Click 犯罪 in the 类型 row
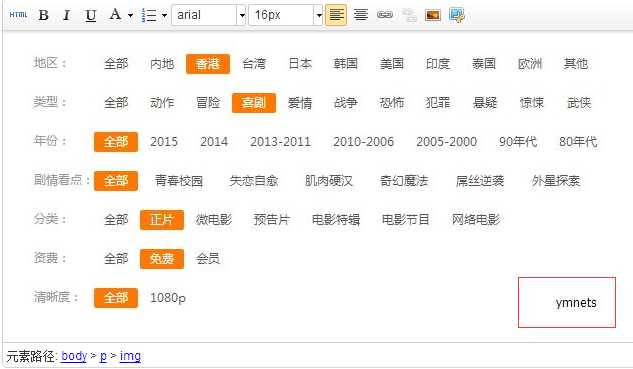 pos(438,103)
